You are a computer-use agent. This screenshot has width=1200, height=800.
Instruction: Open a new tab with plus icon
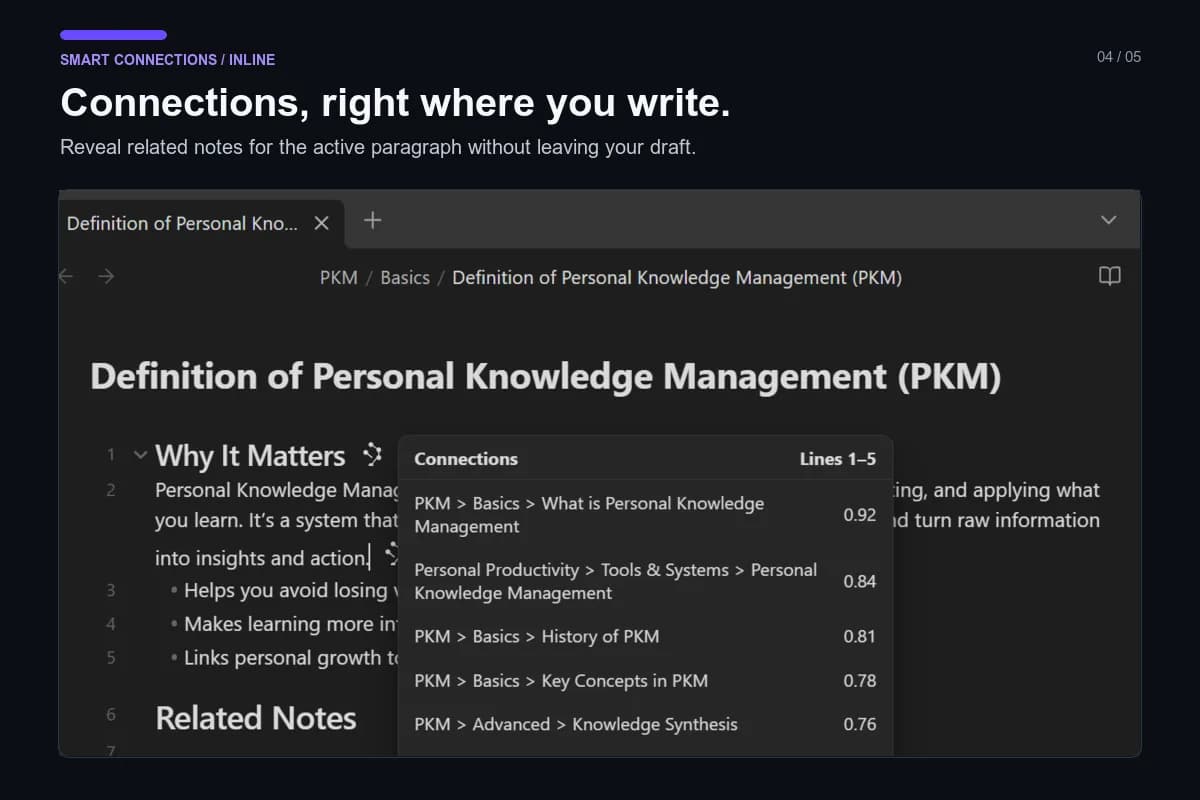click(x=372, y=220)
